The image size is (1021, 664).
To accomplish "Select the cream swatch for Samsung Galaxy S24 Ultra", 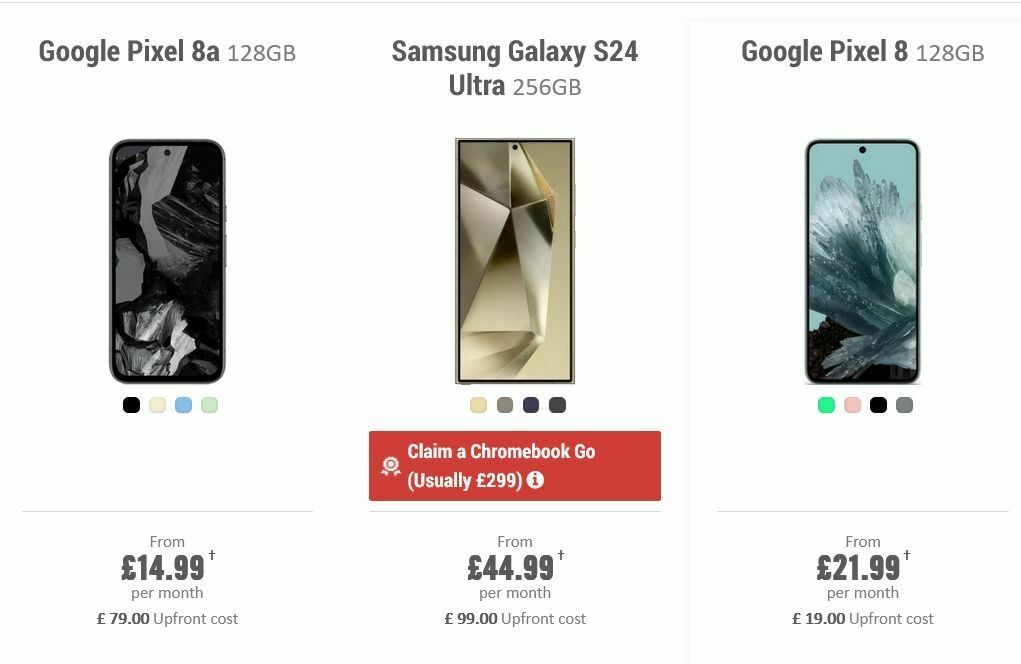I will [x=477, y=405].
